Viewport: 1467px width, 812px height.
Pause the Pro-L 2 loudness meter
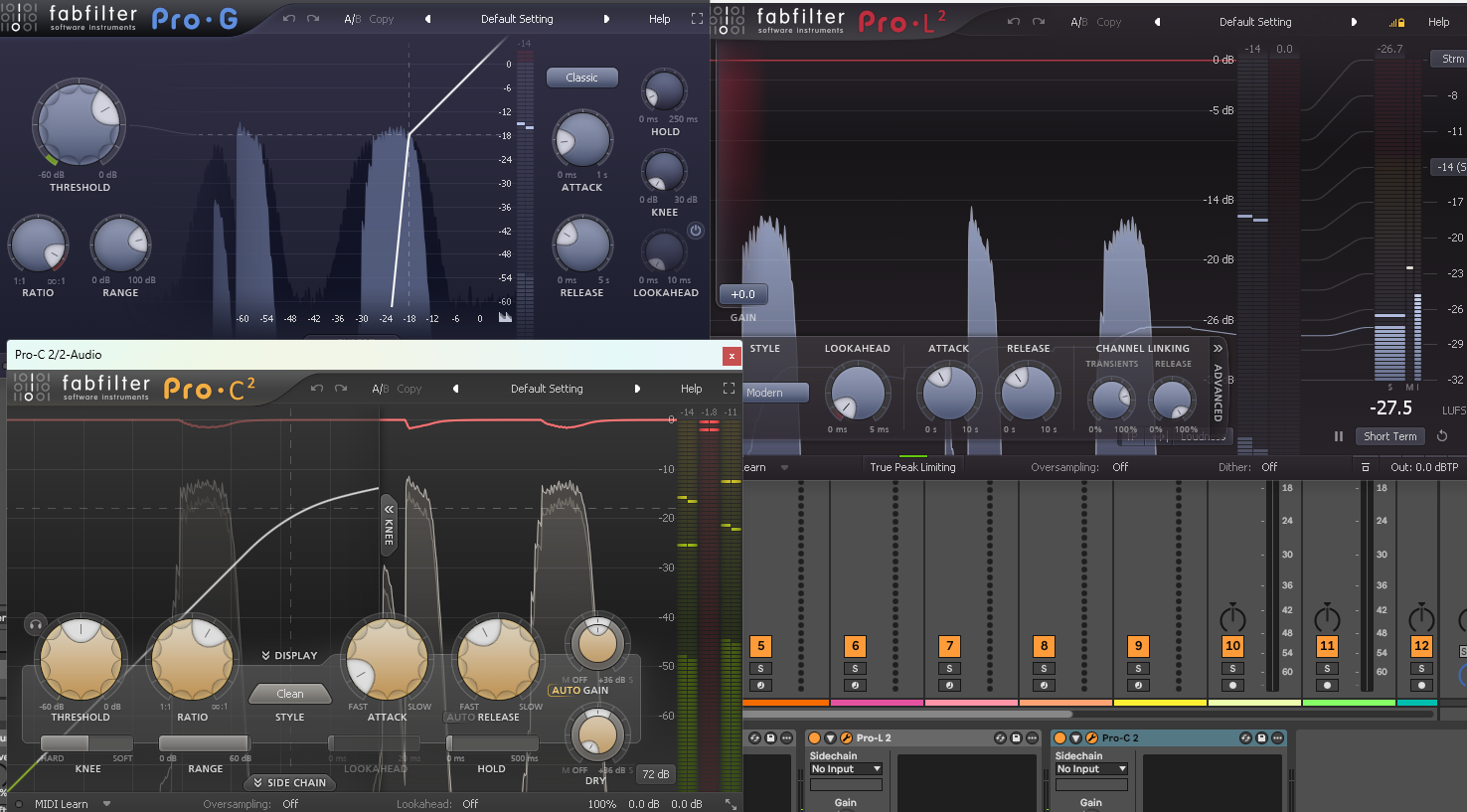click(x=1339, y=436)
